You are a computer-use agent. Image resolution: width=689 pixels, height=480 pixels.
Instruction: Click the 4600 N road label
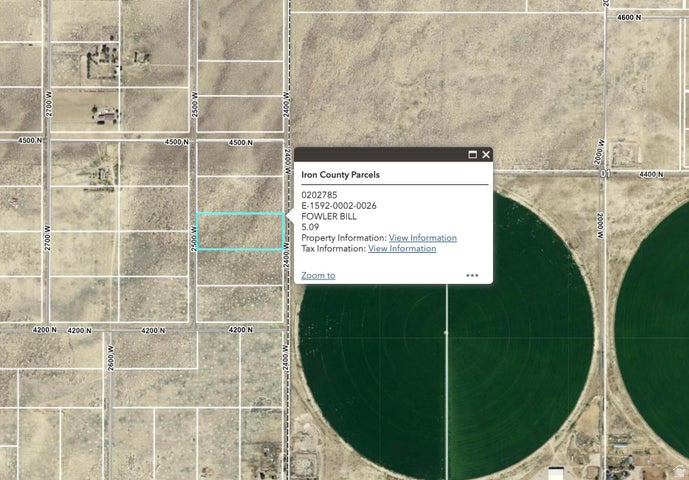(629, 18)
